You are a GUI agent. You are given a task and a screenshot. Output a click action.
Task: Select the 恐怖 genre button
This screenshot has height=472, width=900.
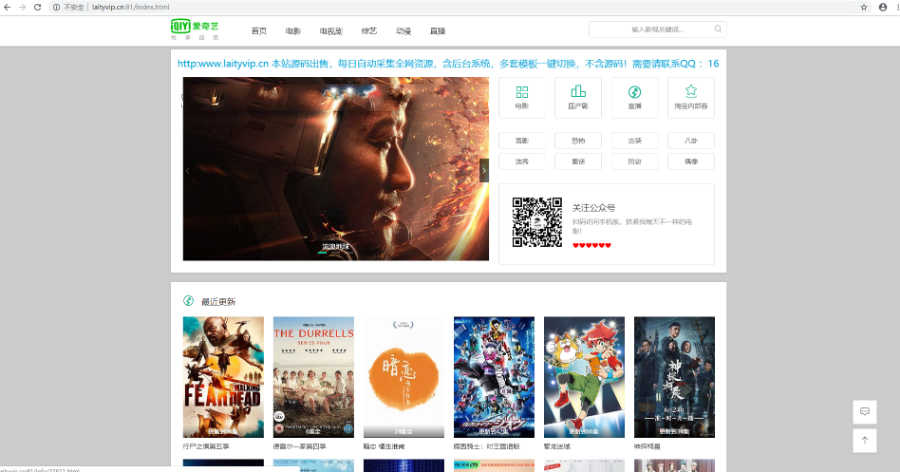point(578,141)
